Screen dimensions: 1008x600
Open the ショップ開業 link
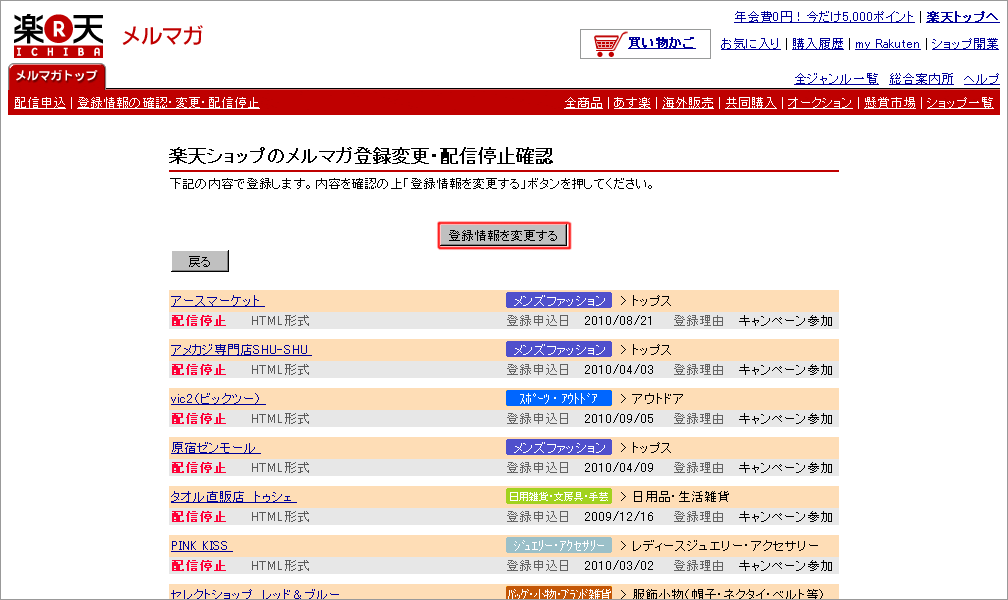pos(965,44)
